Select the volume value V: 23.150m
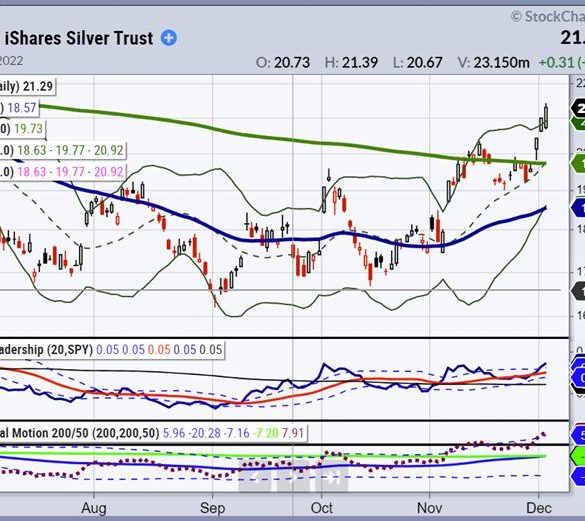Viewport: 585px width, 521px height. (x=494, y=62)
